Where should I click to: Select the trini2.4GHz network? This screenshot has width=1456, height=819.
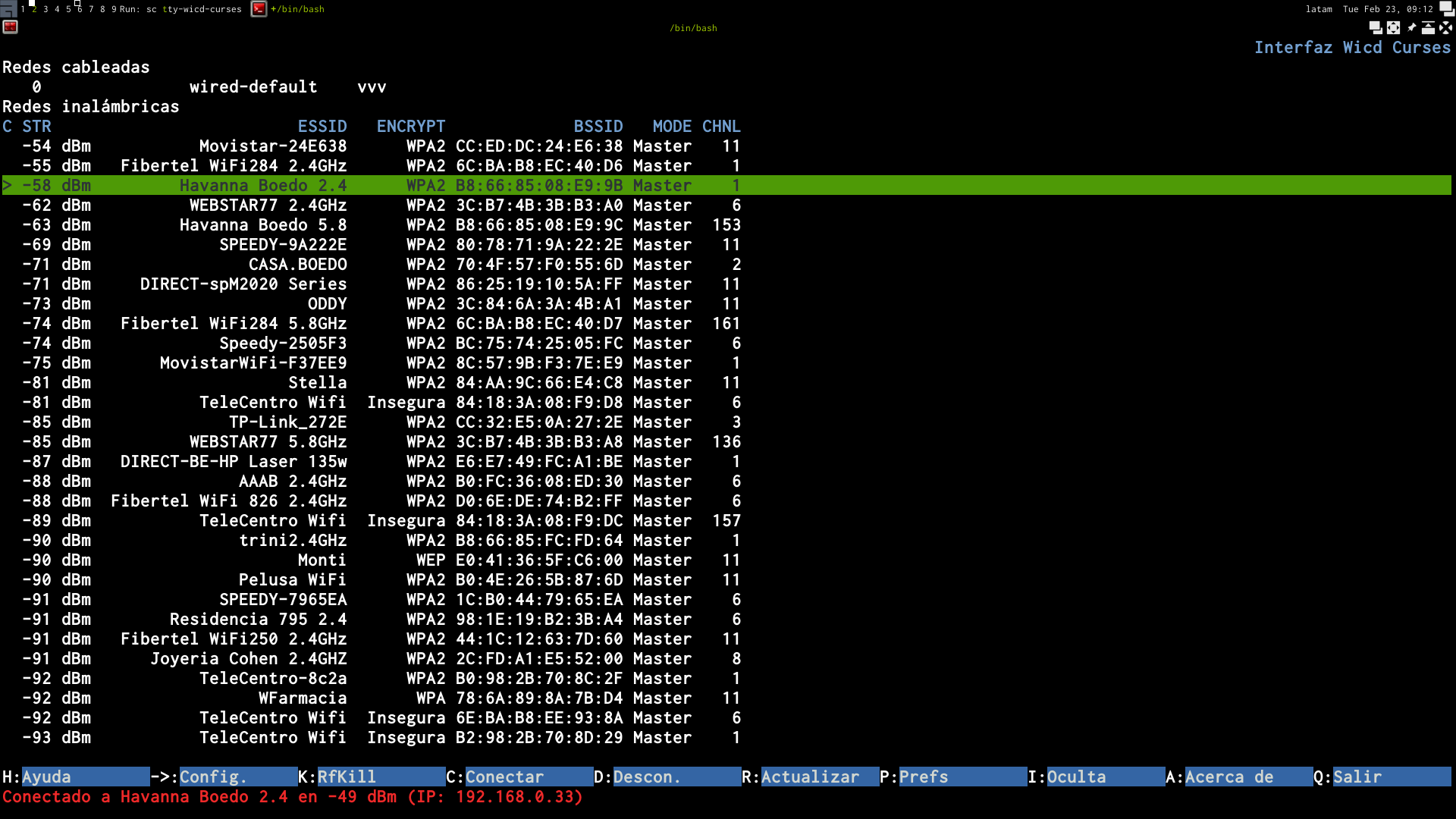click(726, 540)
